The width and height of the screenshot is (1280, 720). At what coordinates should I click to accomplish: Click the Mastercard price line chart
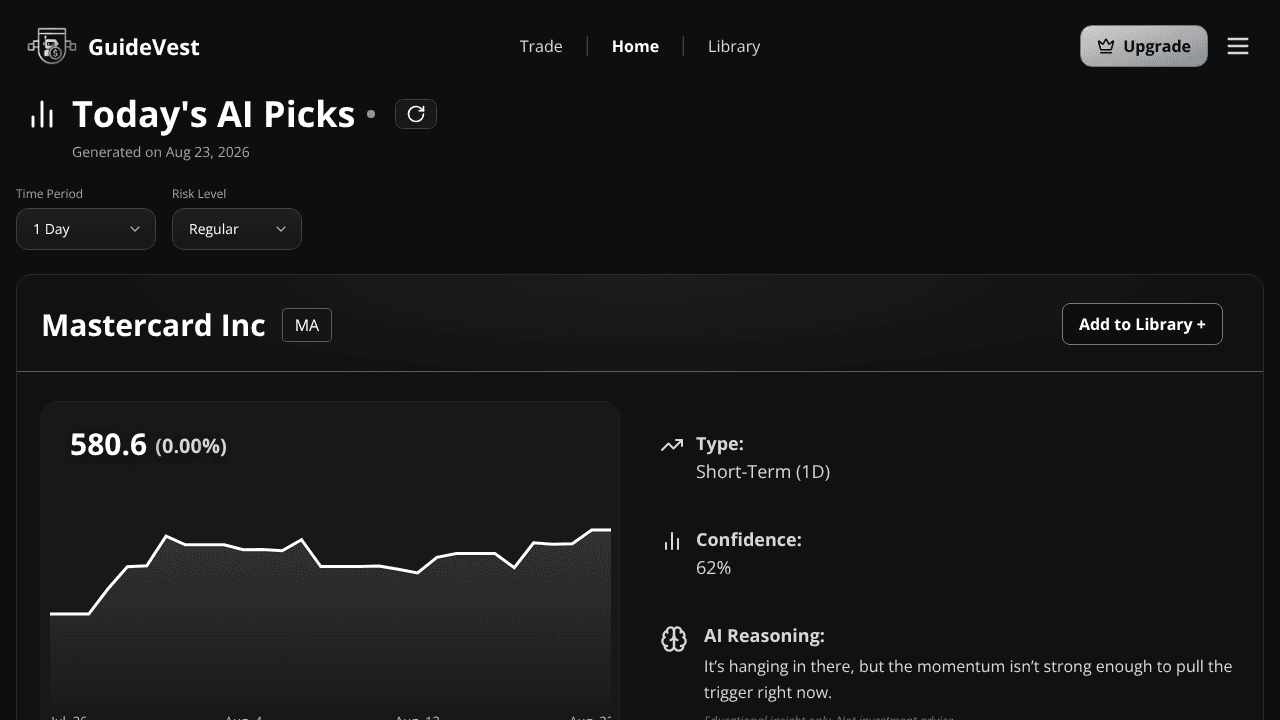pyautogui.click(x=330, y=616)
